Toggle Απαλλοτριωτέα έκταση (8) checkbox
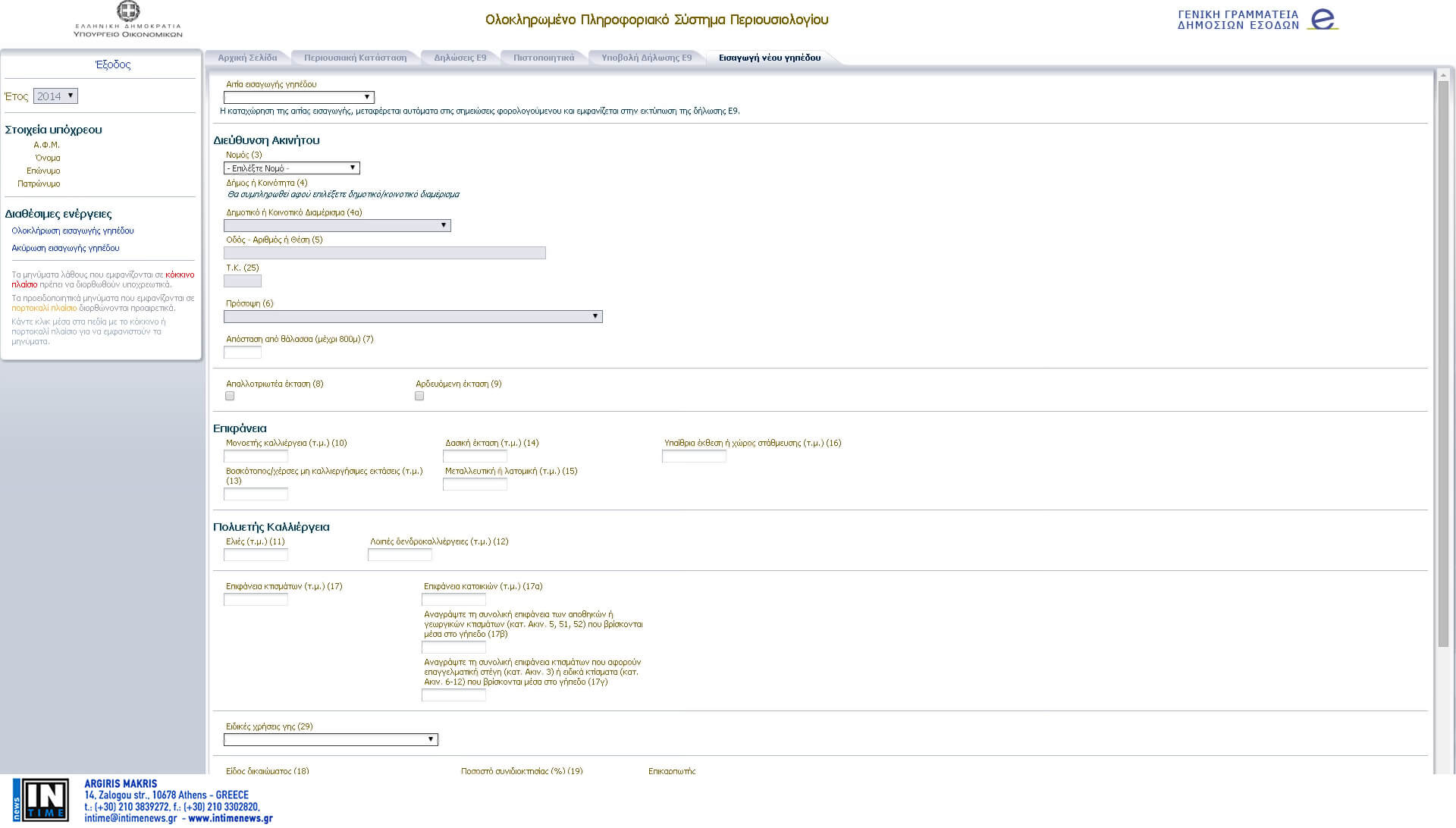Screen dimensions: 1456x828 (x=230, y=396)
